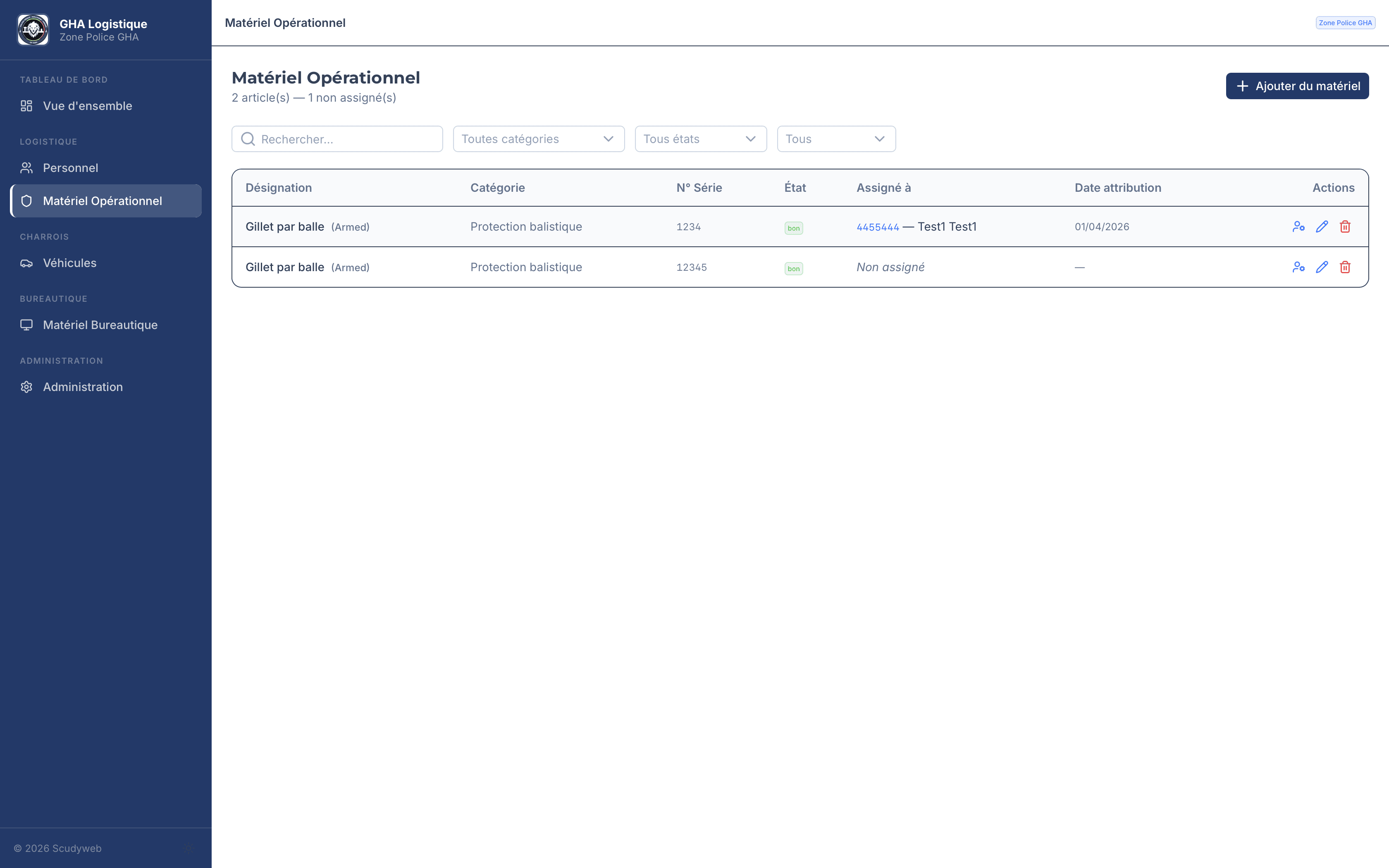The width and height of the screenshot is (1389, 868).
Task: Go to Vue d'ensemble in sidebar
Action: 87,106
